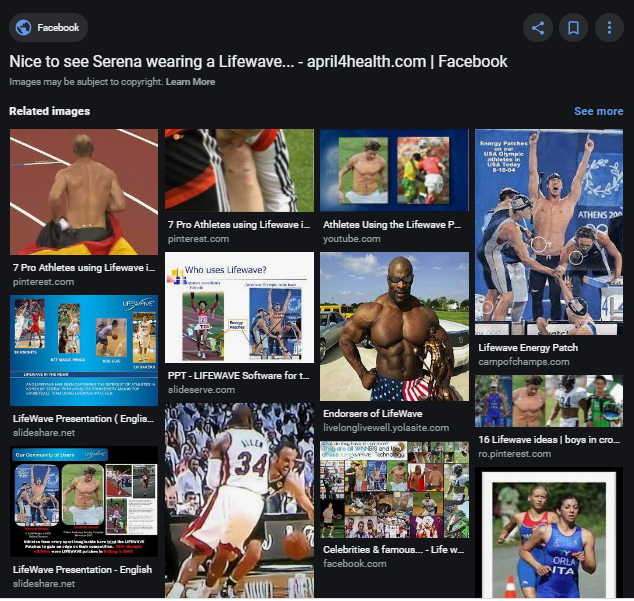This screenshot has height=601, width=634.
Task: Open the Learn More copyright link
Action: point(190,82)
